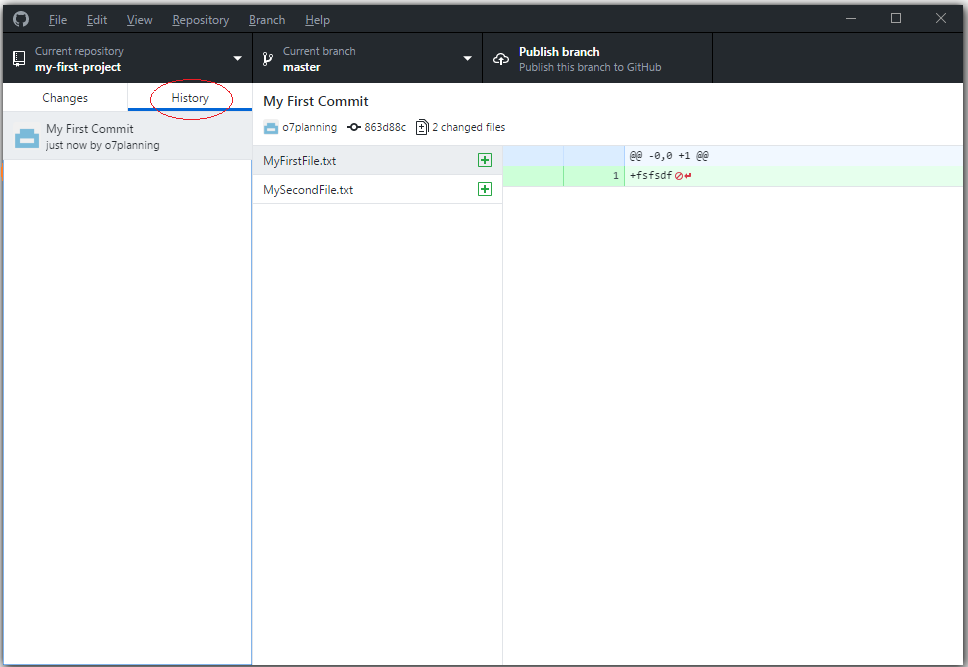Screen dimensions: 968x667
Task: Select the My First Commit history entry
Action: coord(127,136)
